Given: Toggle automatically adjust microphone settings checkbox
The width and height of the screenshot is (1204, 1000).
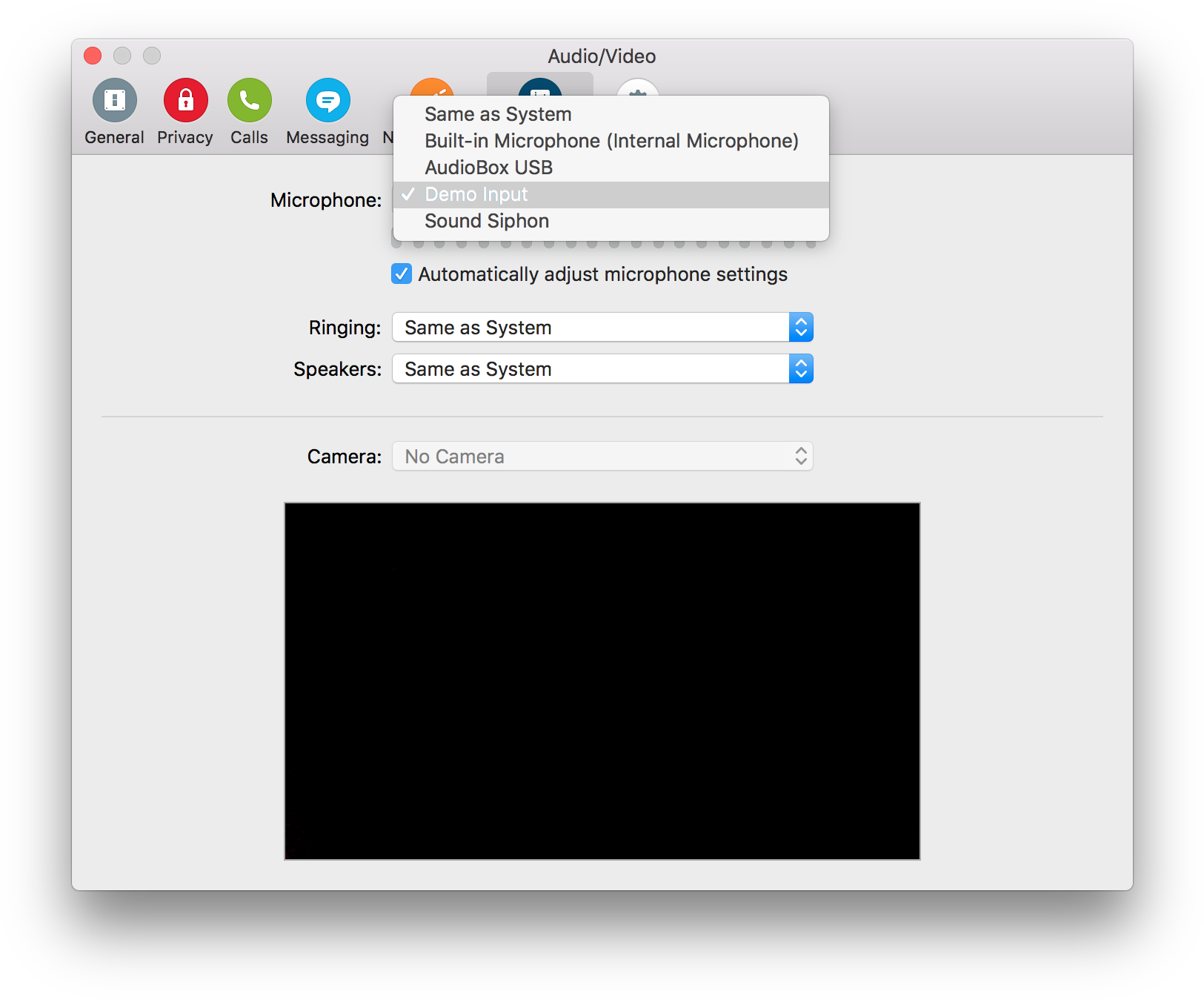Looking at the screenshot, I should 402,274.
